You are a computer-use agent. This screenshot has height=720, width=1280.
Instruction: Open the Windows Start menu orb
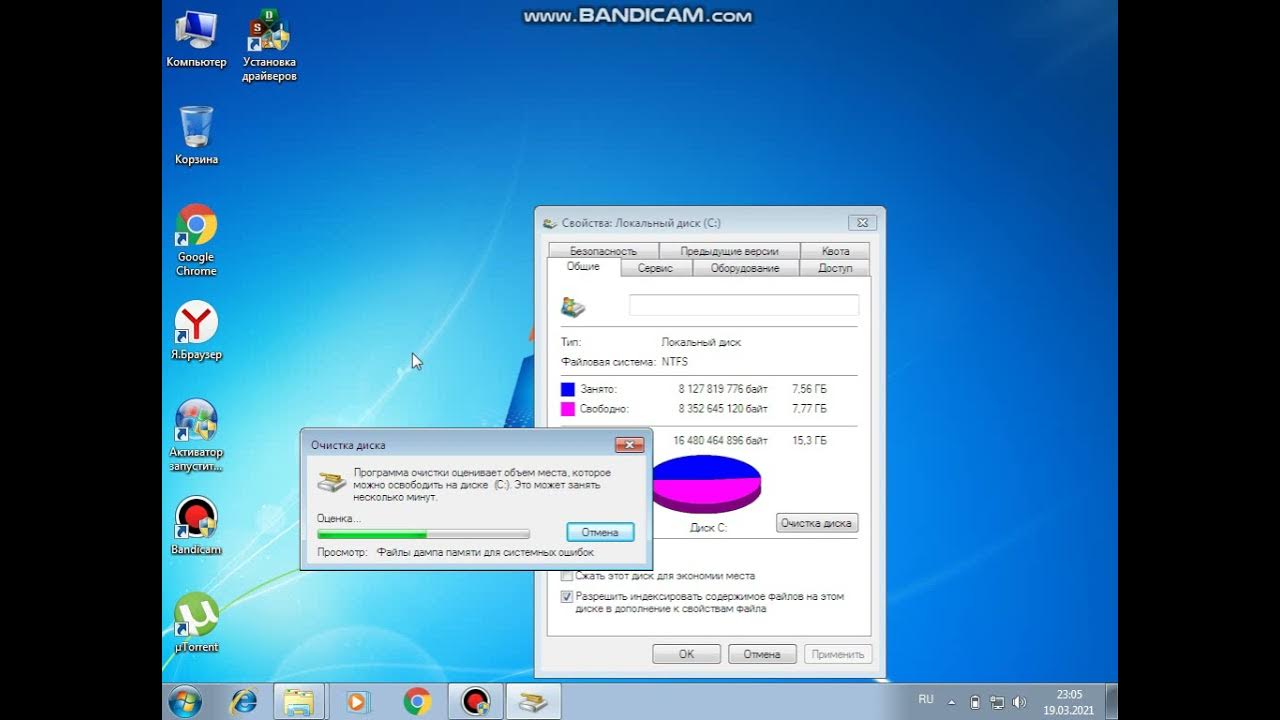(186, 702)
